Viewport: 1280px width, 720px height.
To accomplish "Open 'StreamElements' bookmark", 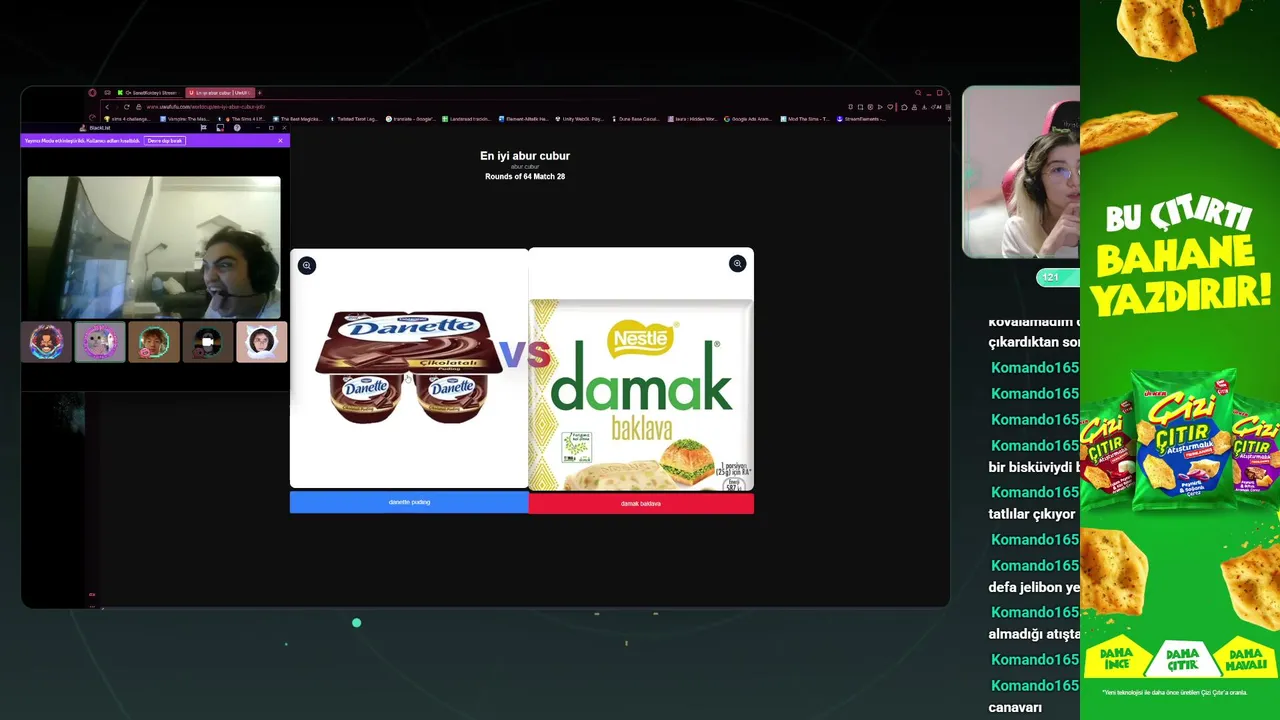I will 862,119.
